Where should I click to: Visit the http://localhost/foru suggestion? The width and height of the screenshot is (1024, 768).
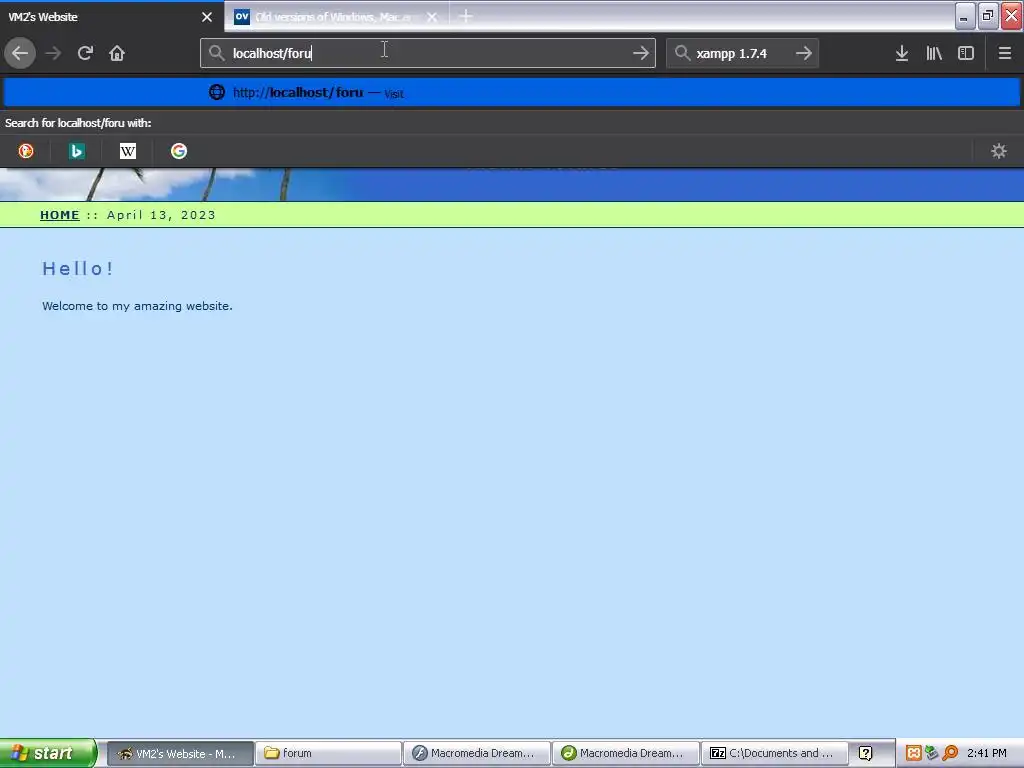[x=512, y=92]
